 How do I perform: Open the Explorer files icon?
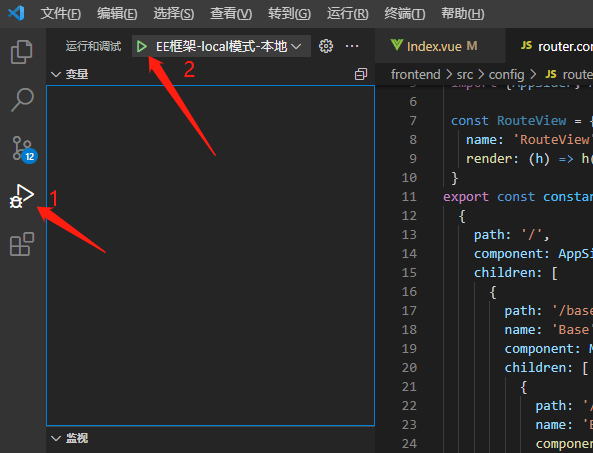22,52
